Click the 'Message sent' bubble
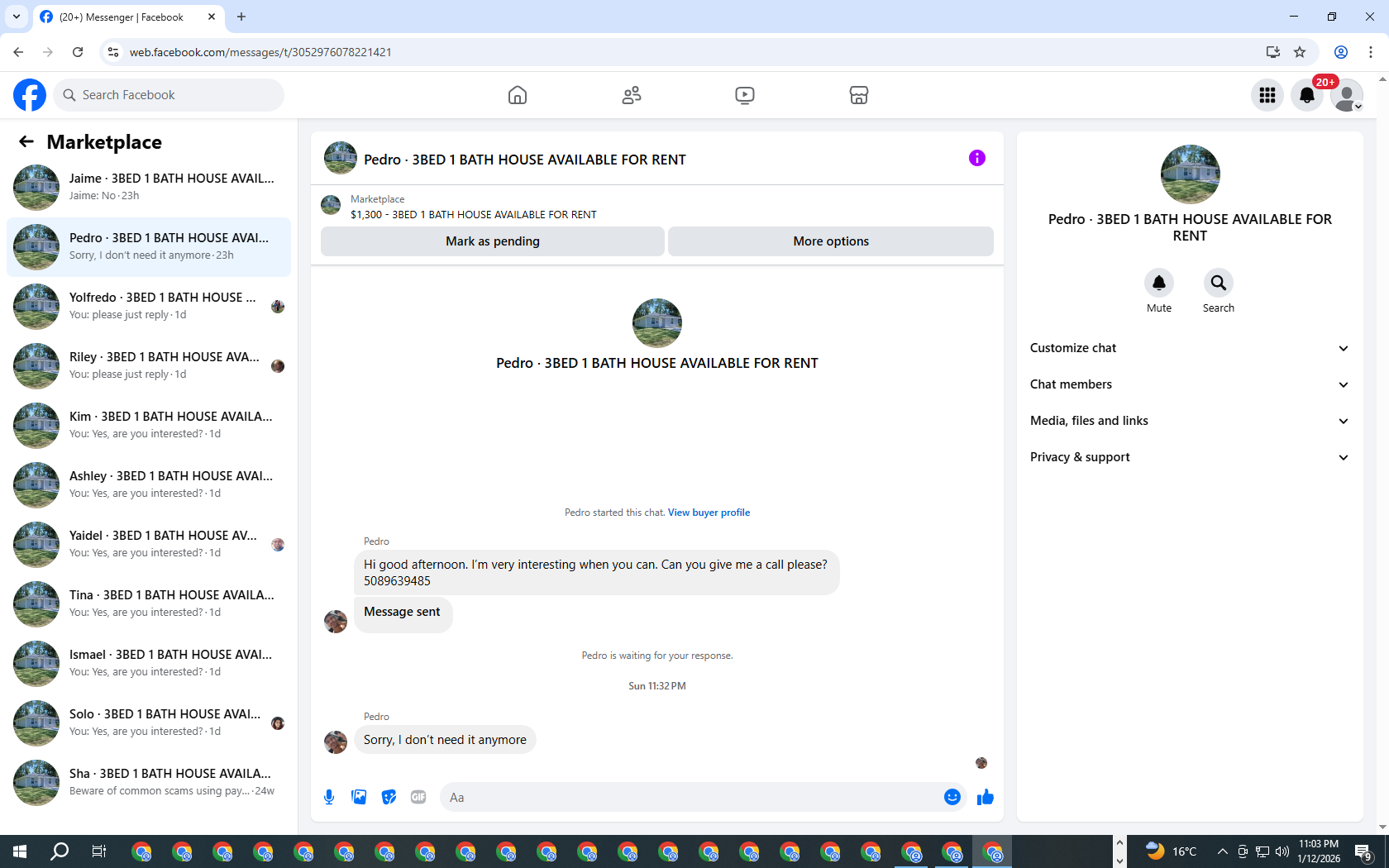The width and height of the screenshot is (1389, 868). coord(403,614)
